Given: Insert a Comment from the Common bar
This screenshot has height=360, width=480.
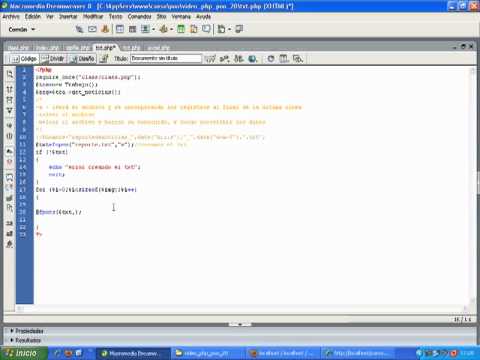Looking at the screenshot, I should [206, 29].
